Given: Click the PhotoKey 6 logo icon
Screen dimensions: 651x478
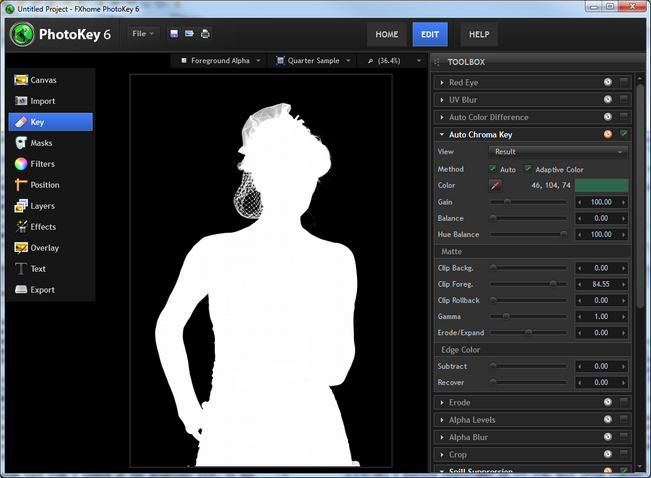Looking at the screenshot, I should point(22,34).
